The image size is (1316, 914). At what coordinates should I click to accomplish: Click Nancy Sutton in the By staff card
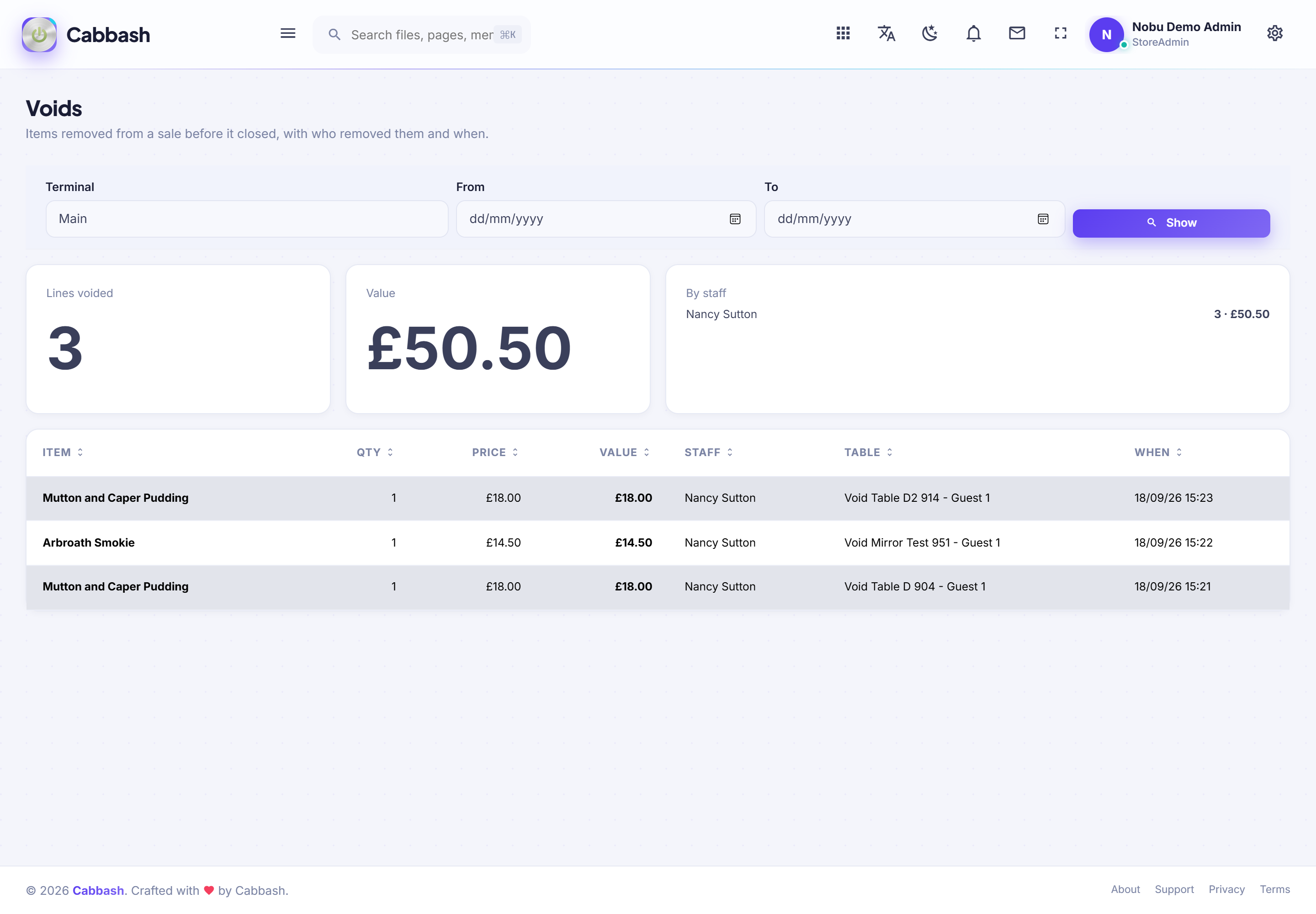[721, 314]
